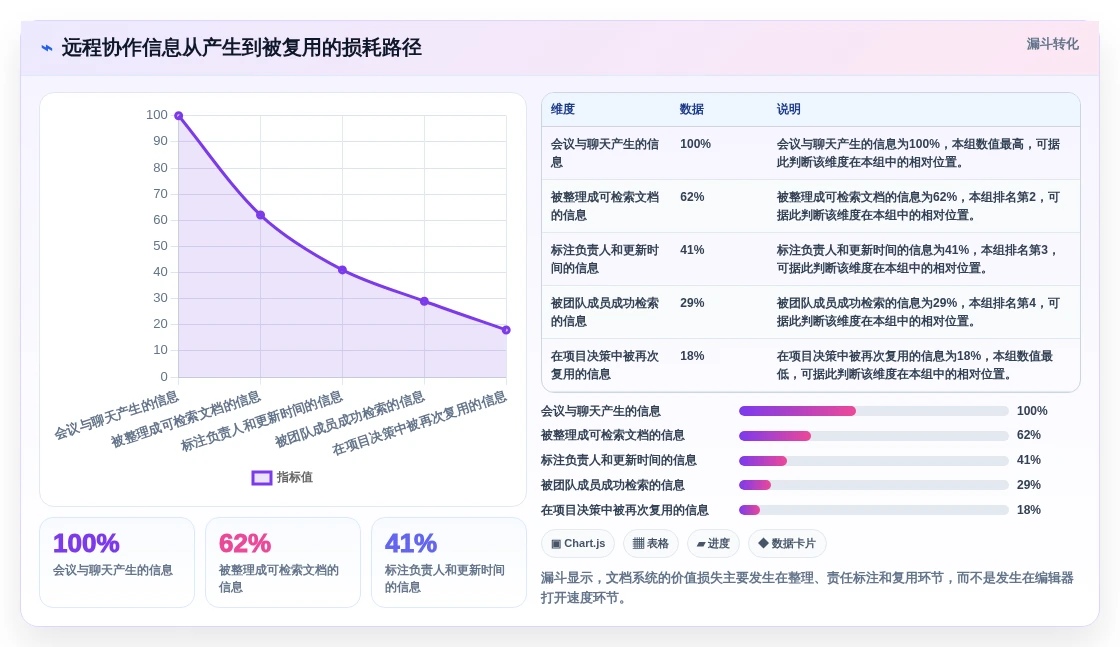Click the 18% value in the table
The image size is (1120, 647).
click(692, 356)
